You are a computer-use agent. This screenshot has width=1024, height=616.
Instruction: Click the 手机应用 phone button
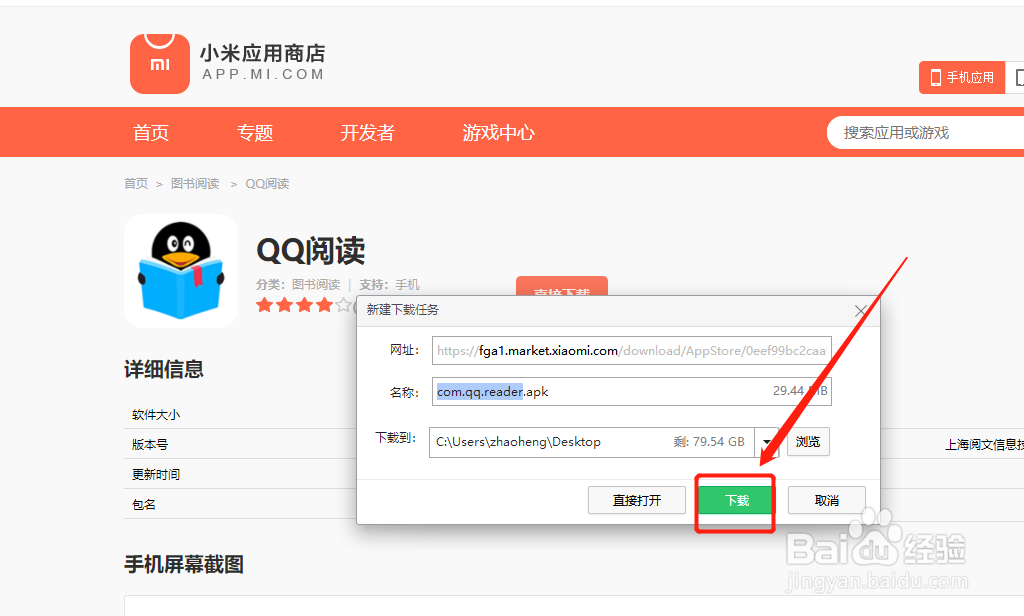961,78
